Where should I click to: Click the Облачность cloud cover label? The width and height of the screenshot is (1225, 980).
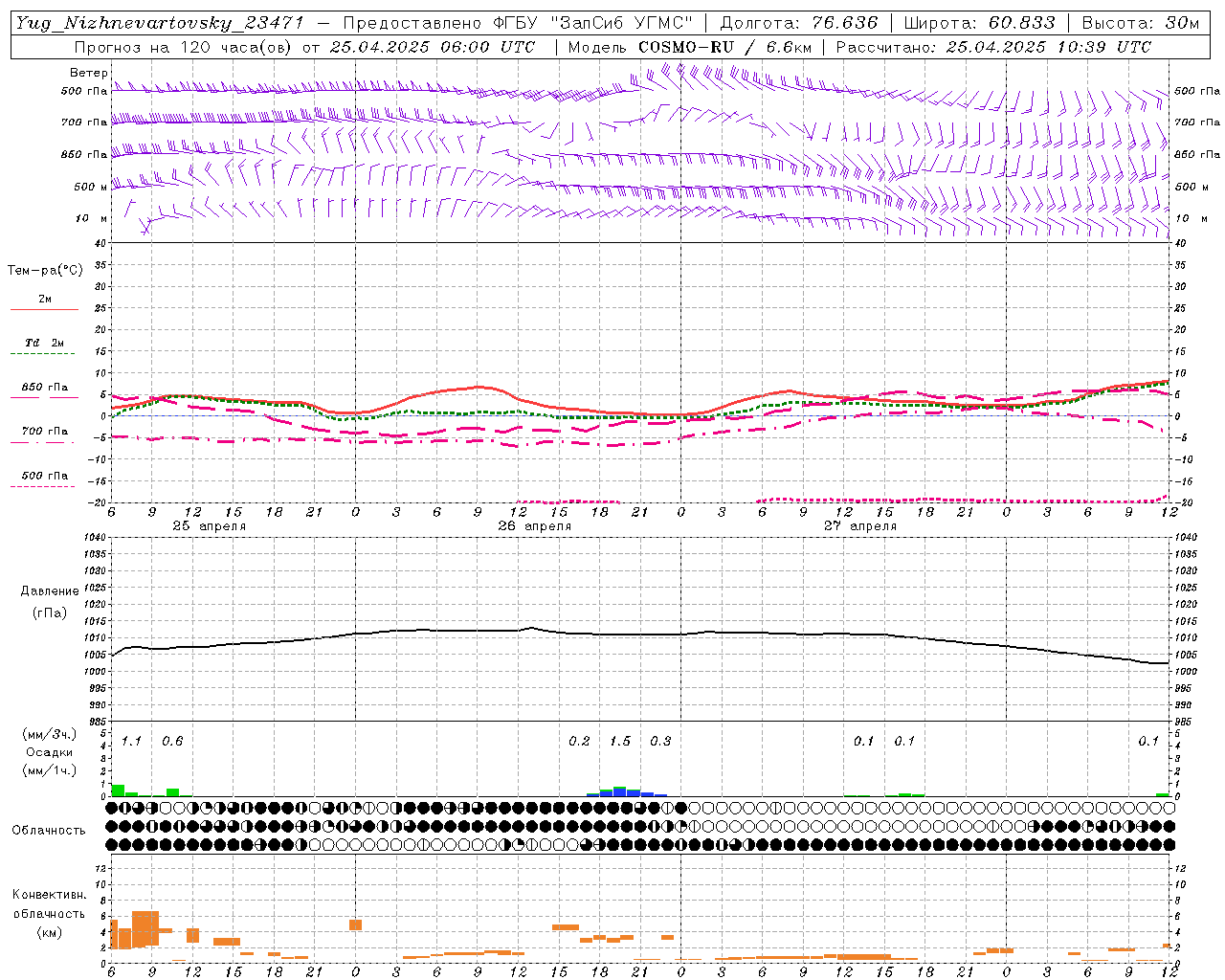click(49, 831)
